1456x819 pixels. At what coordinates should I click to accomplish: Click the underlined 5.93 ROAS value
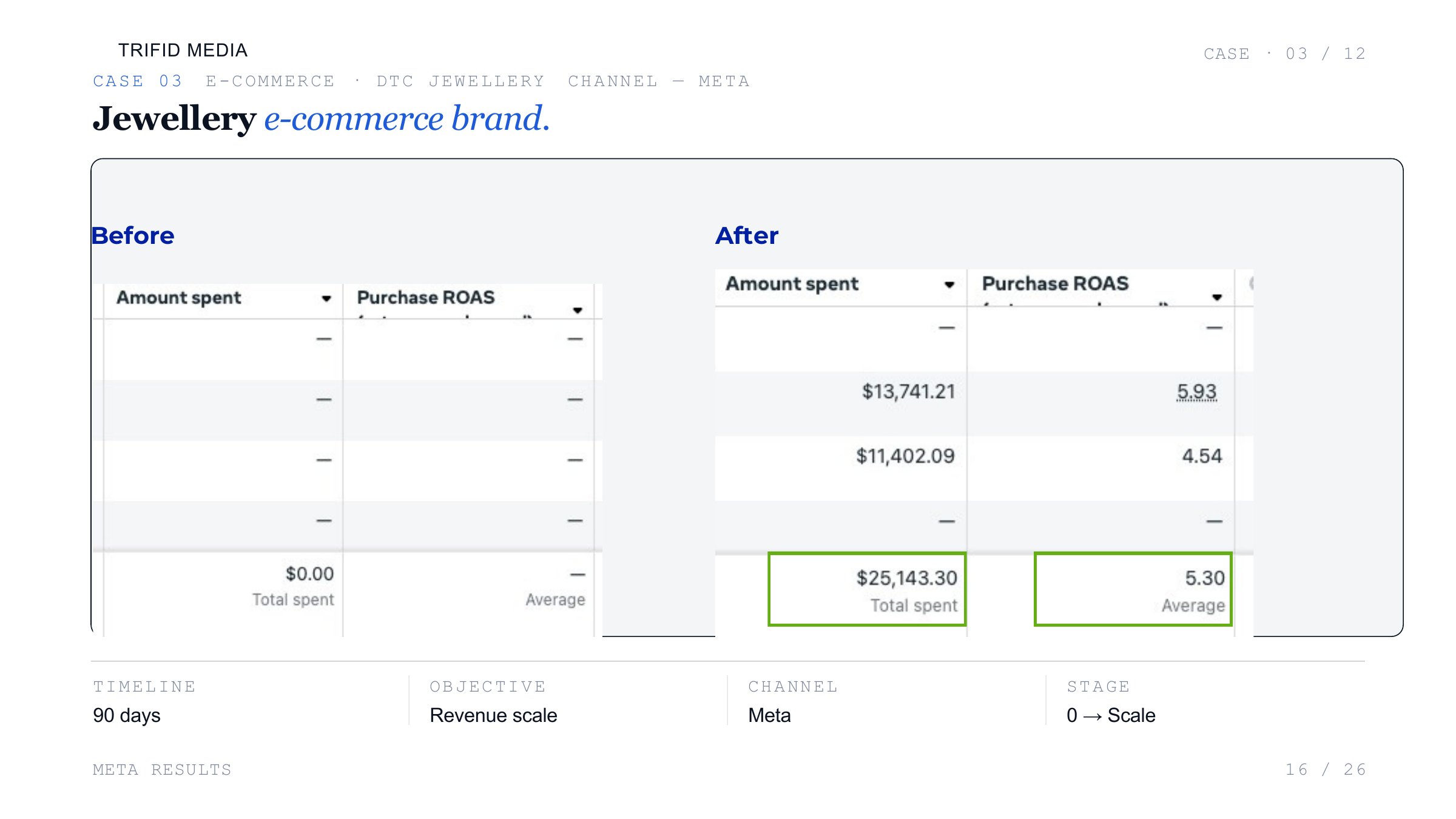click(x=1196, y=392)
